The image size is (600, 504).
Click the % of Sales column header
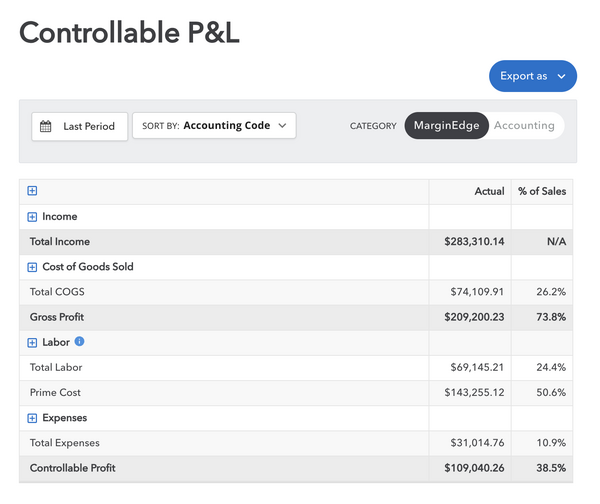tap(542, 191)
